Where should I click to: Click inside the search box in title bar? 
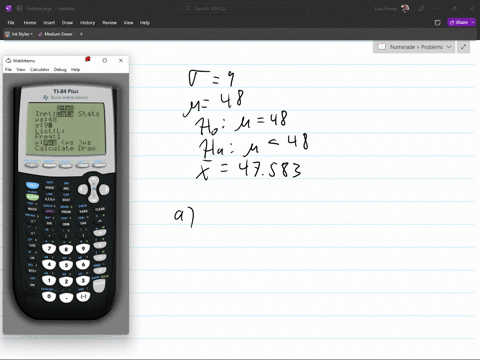point(243,9)
